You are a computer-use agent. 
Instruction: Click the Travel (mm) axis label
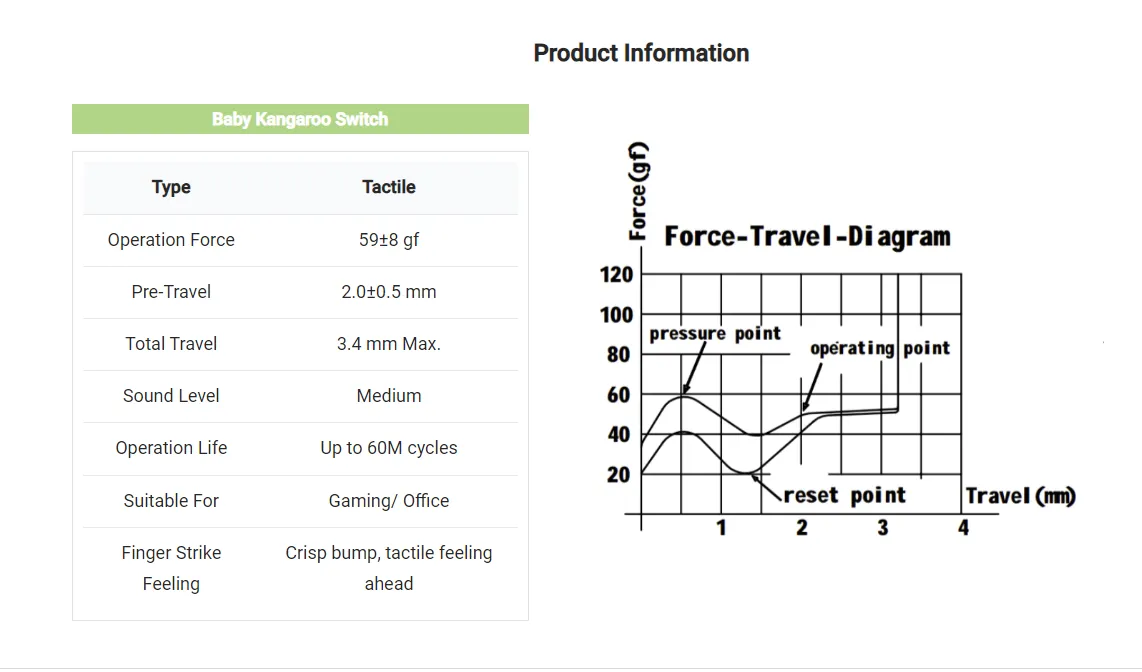point(1020,496)
